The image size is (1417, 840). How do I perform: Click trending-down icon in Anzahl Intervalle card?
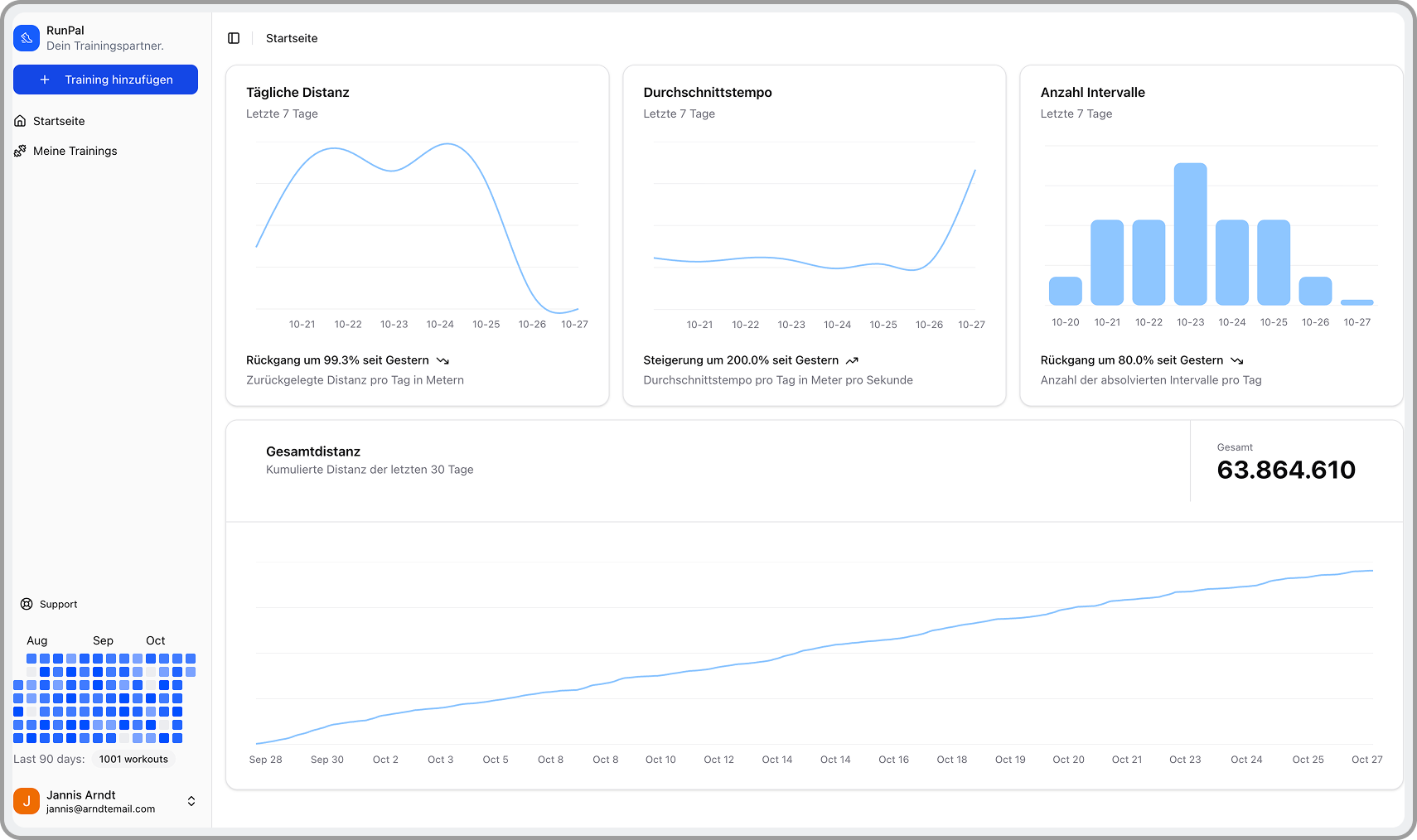pyautogui.click(x=1237, y=360)
